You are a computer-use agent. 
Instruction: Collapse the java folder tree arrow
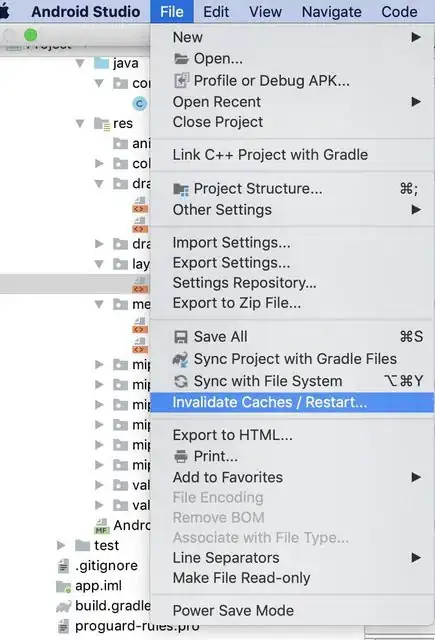tap(80, 63)
